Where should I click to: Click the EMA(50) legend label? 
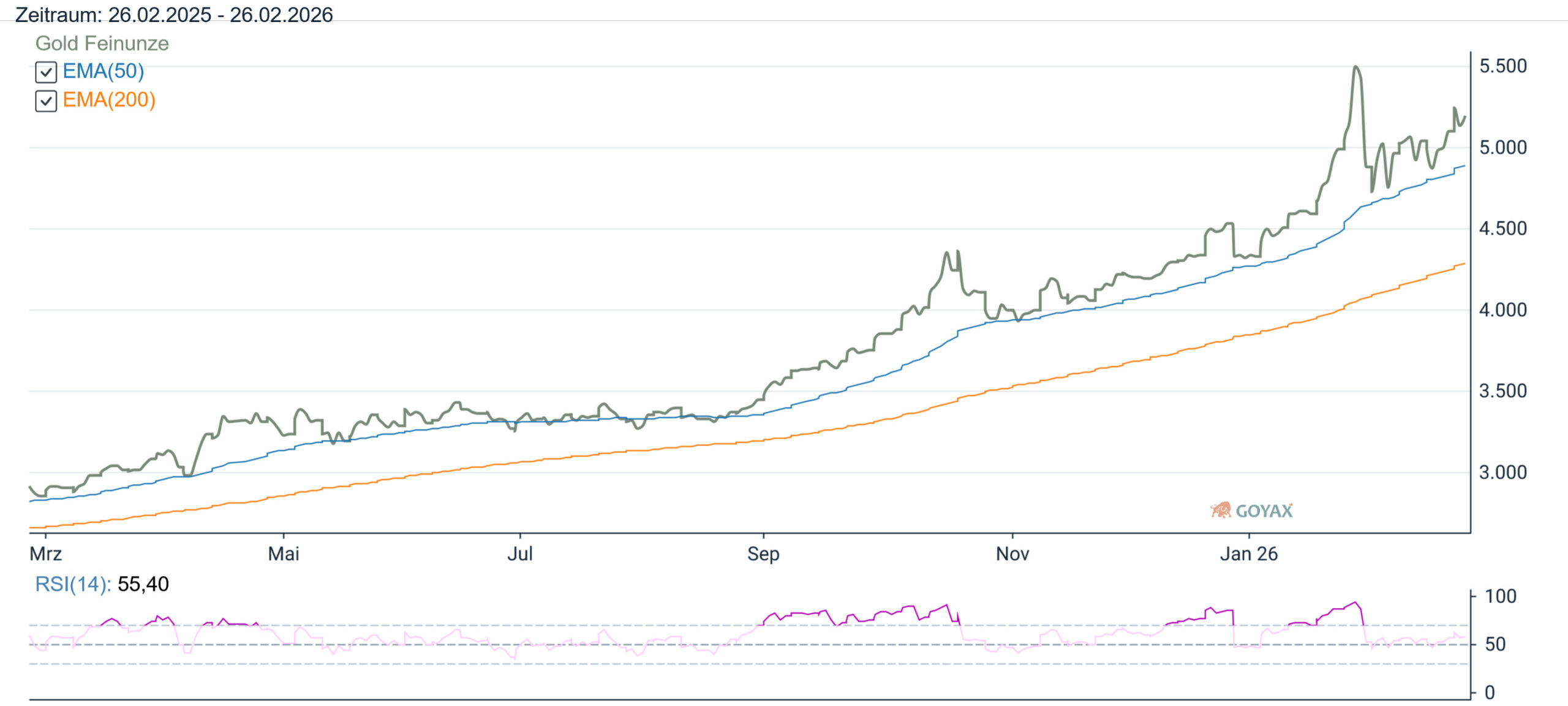coord(103,71)
